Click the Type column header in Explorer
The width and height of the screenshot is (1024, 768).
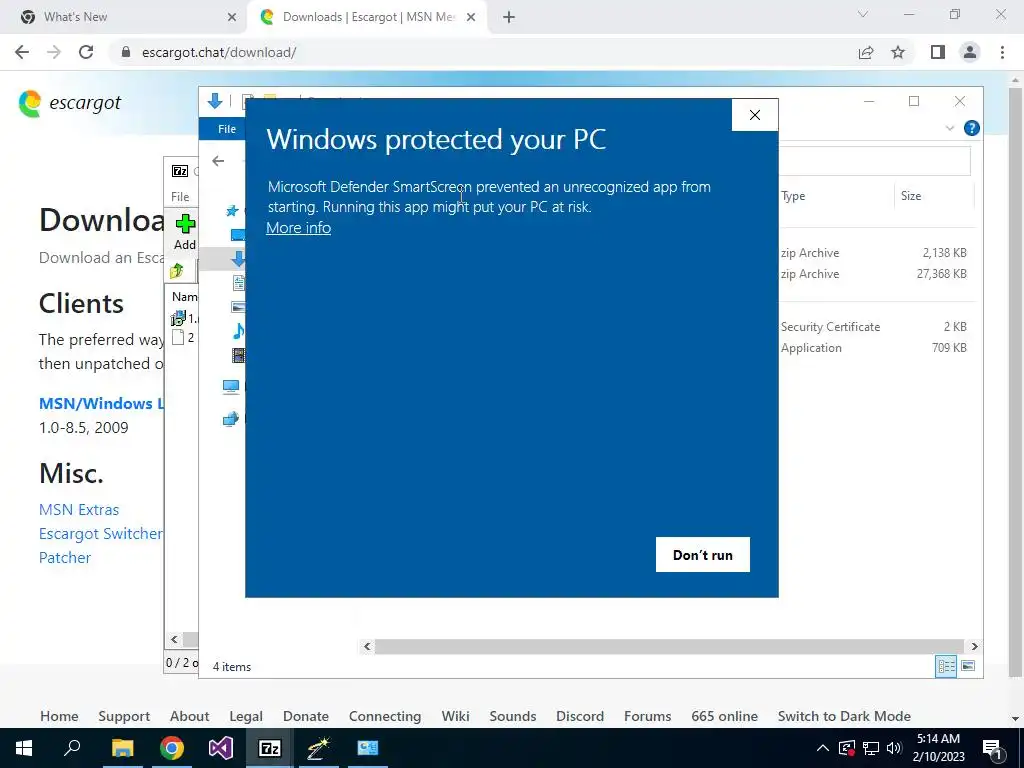tap(793, 196)
